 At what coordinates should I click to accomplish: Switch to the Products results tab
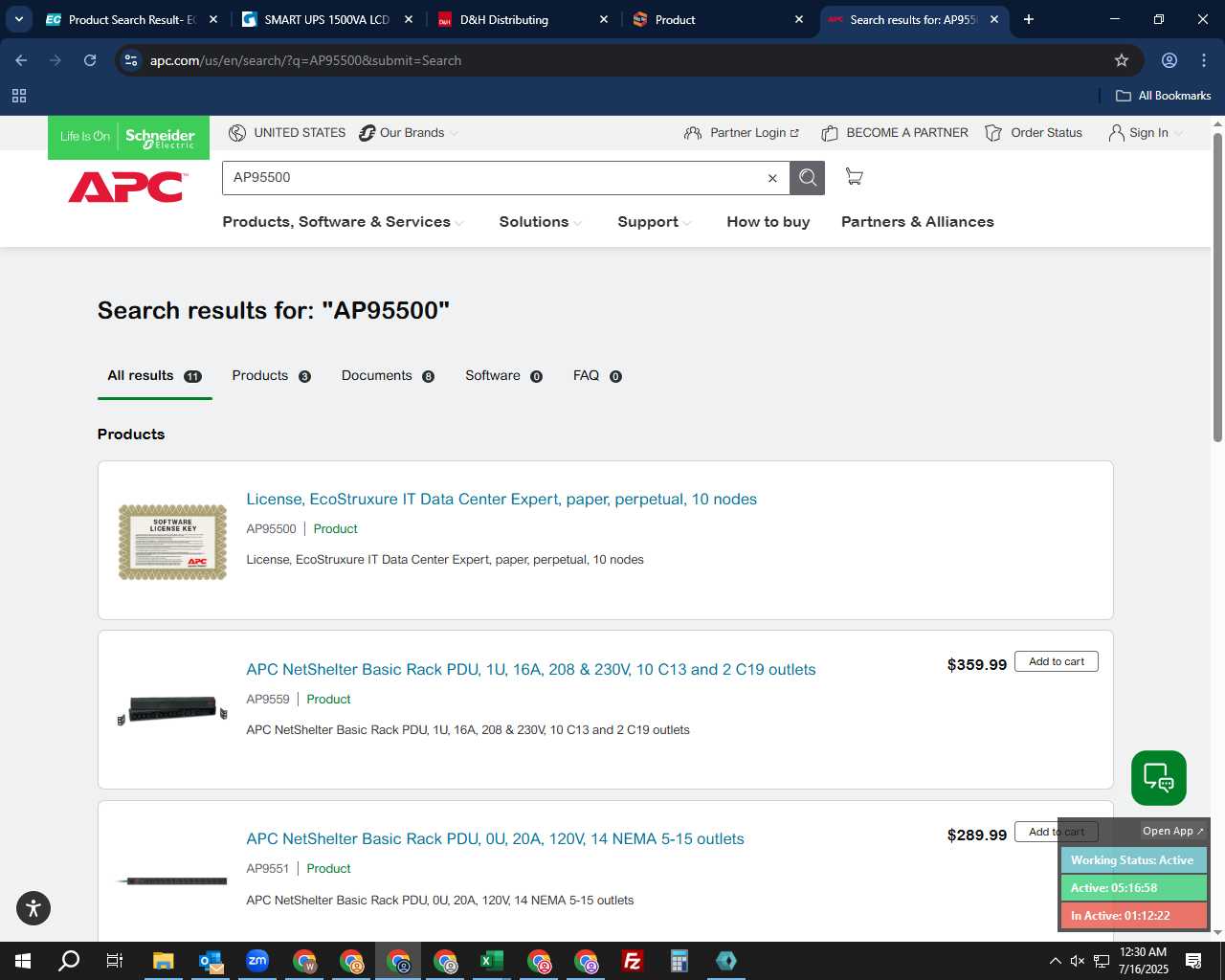coord(272,376)
